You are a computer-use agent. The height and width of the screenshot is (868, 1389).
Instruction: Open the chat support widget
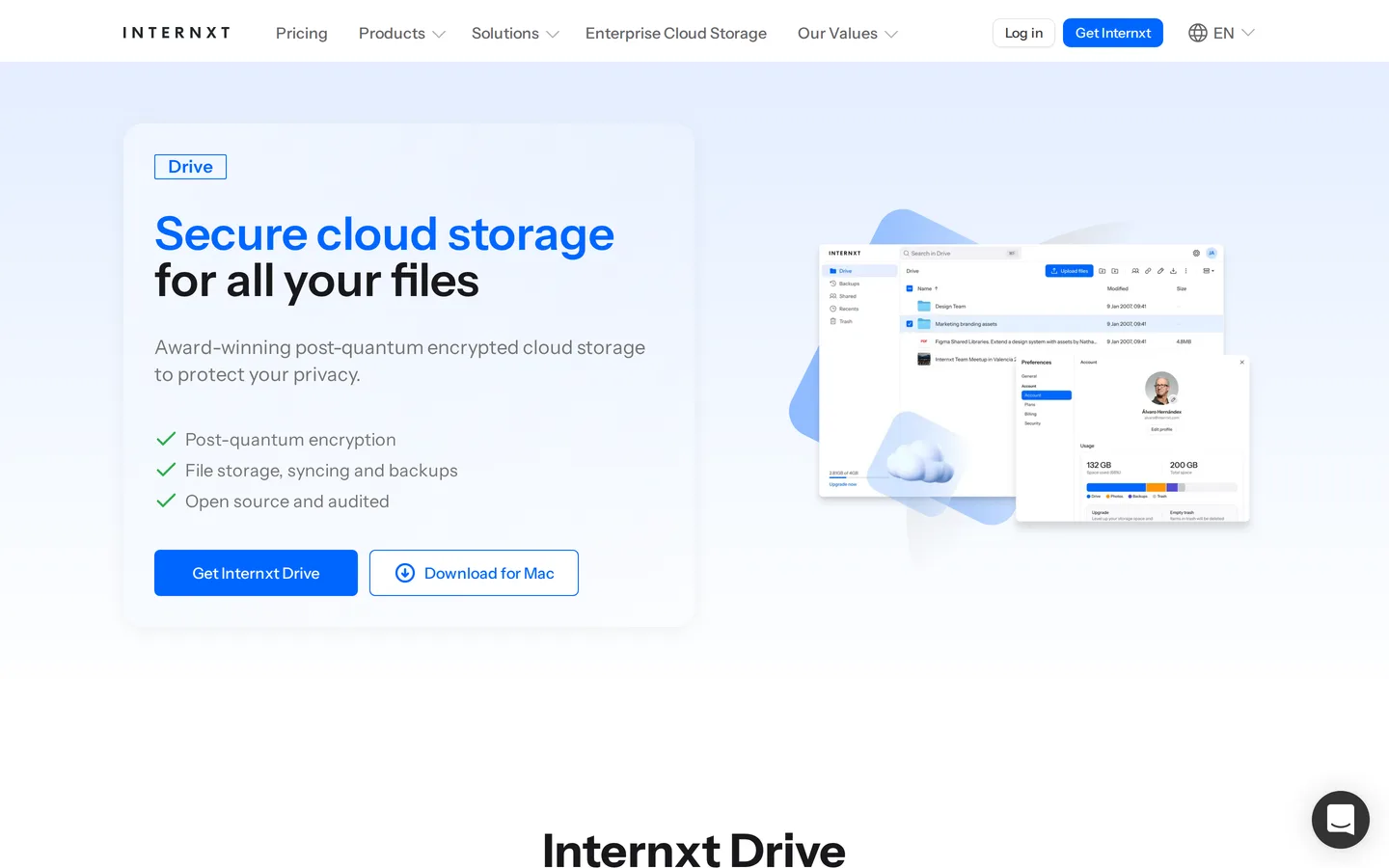click(x=1341, y=820)
